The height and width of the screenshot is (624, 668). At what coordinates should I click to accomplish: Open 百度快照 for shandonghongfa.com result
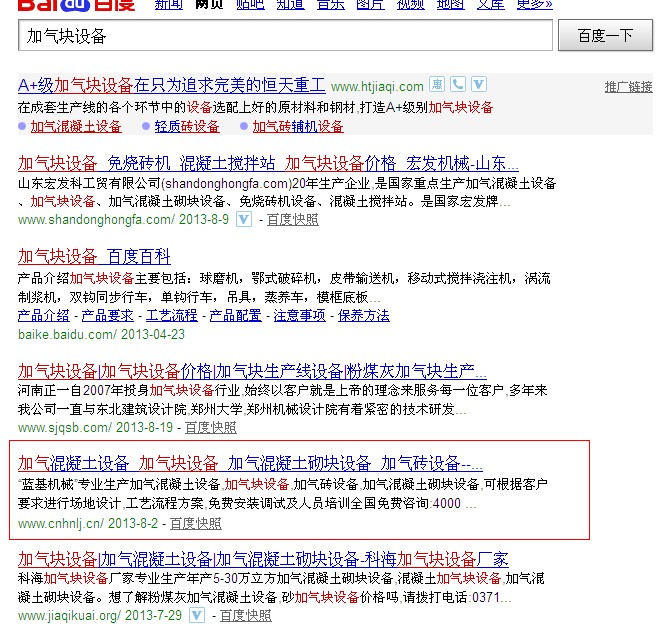tap(293, 220)
